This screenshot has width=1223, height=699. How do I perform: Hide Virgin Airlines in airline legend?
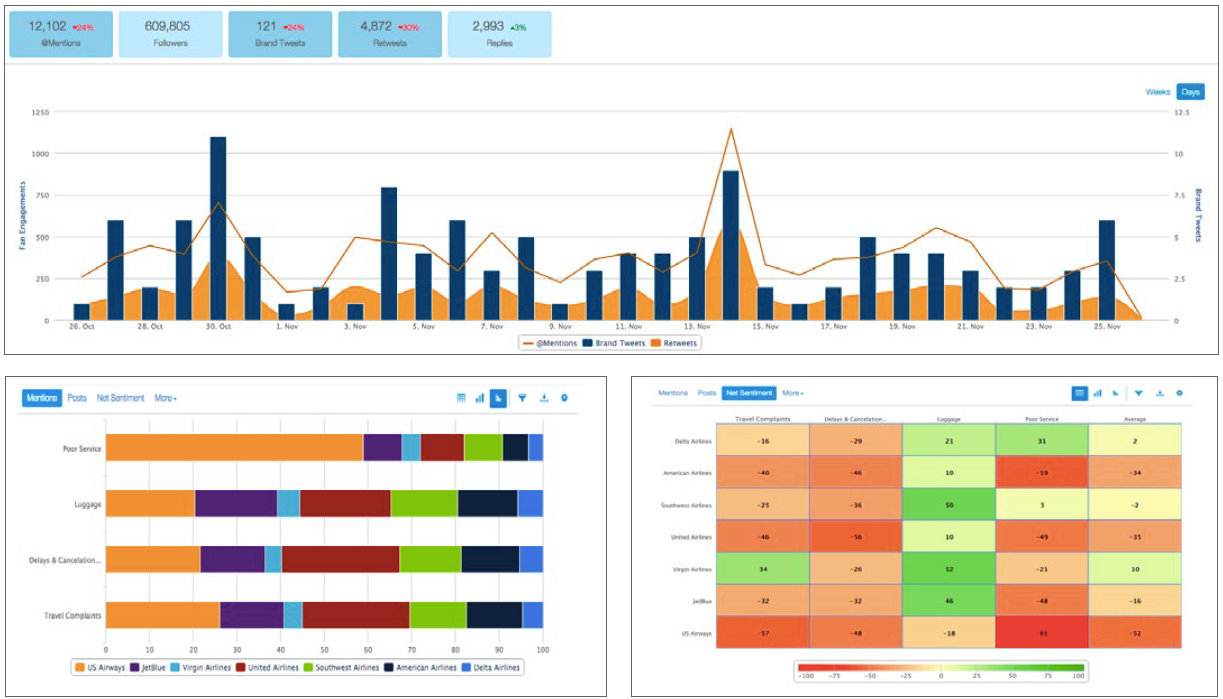(202, 667)
